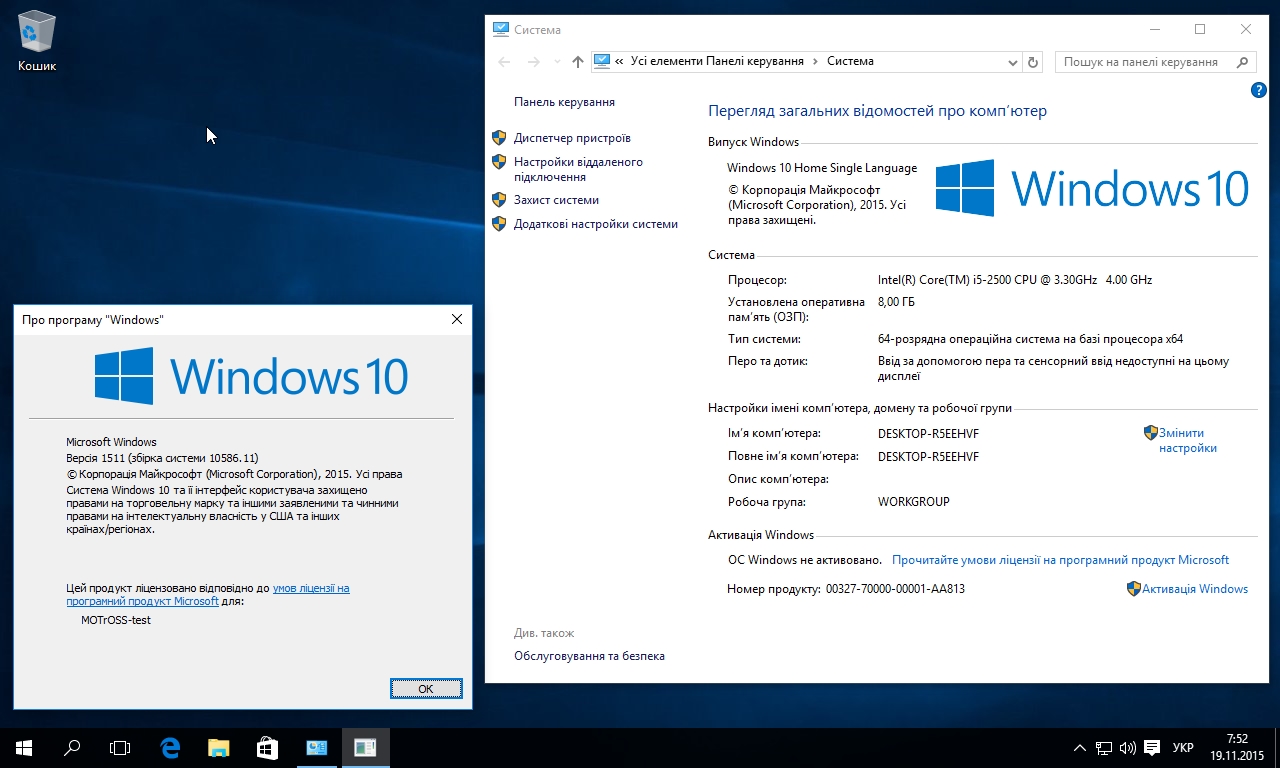The width and height of the screenshot is (1280, 768).
Task: Minimize the System window
Action: [1154, 29]
